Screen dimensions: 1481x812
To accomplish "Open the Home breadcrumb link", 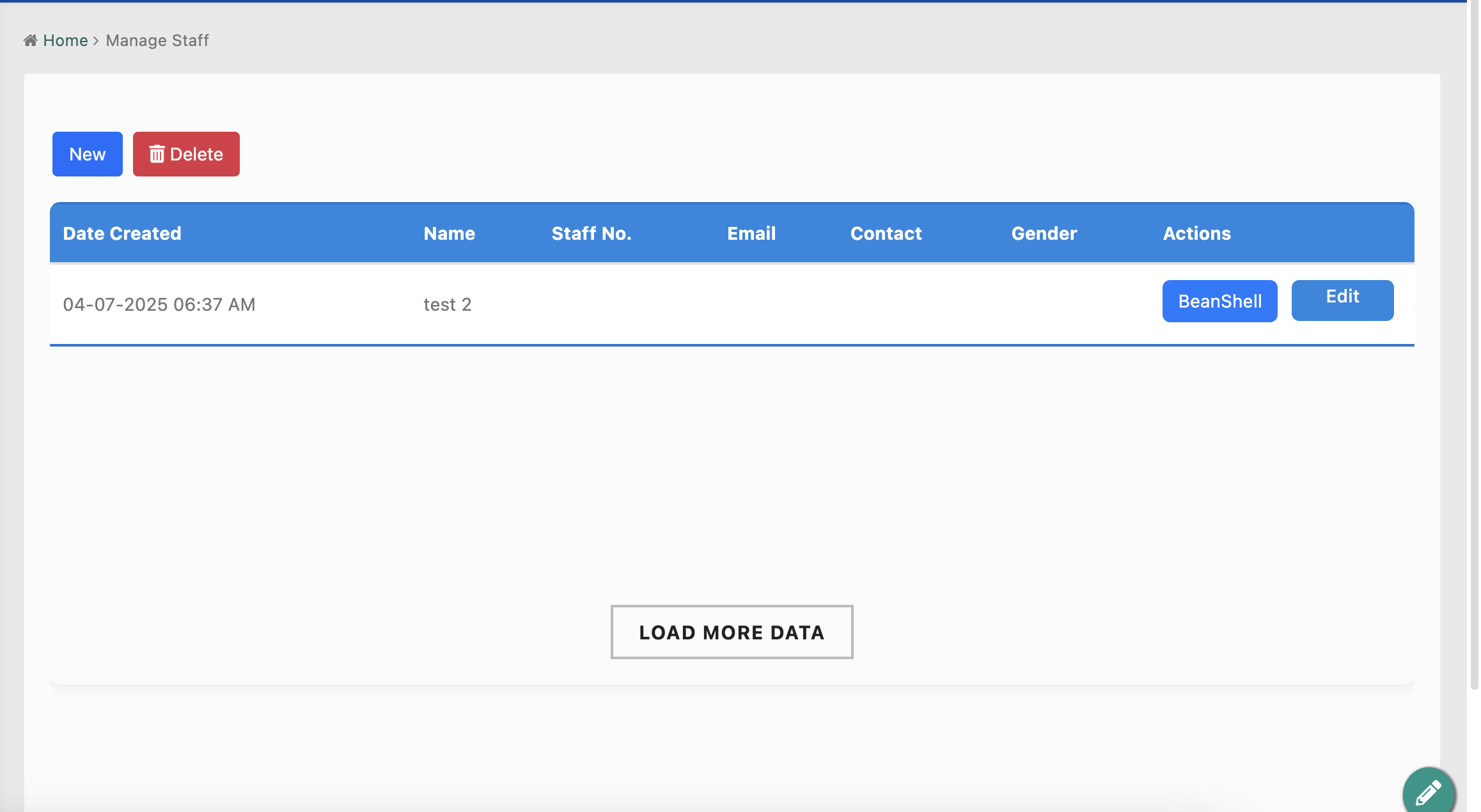I will 65,41.
